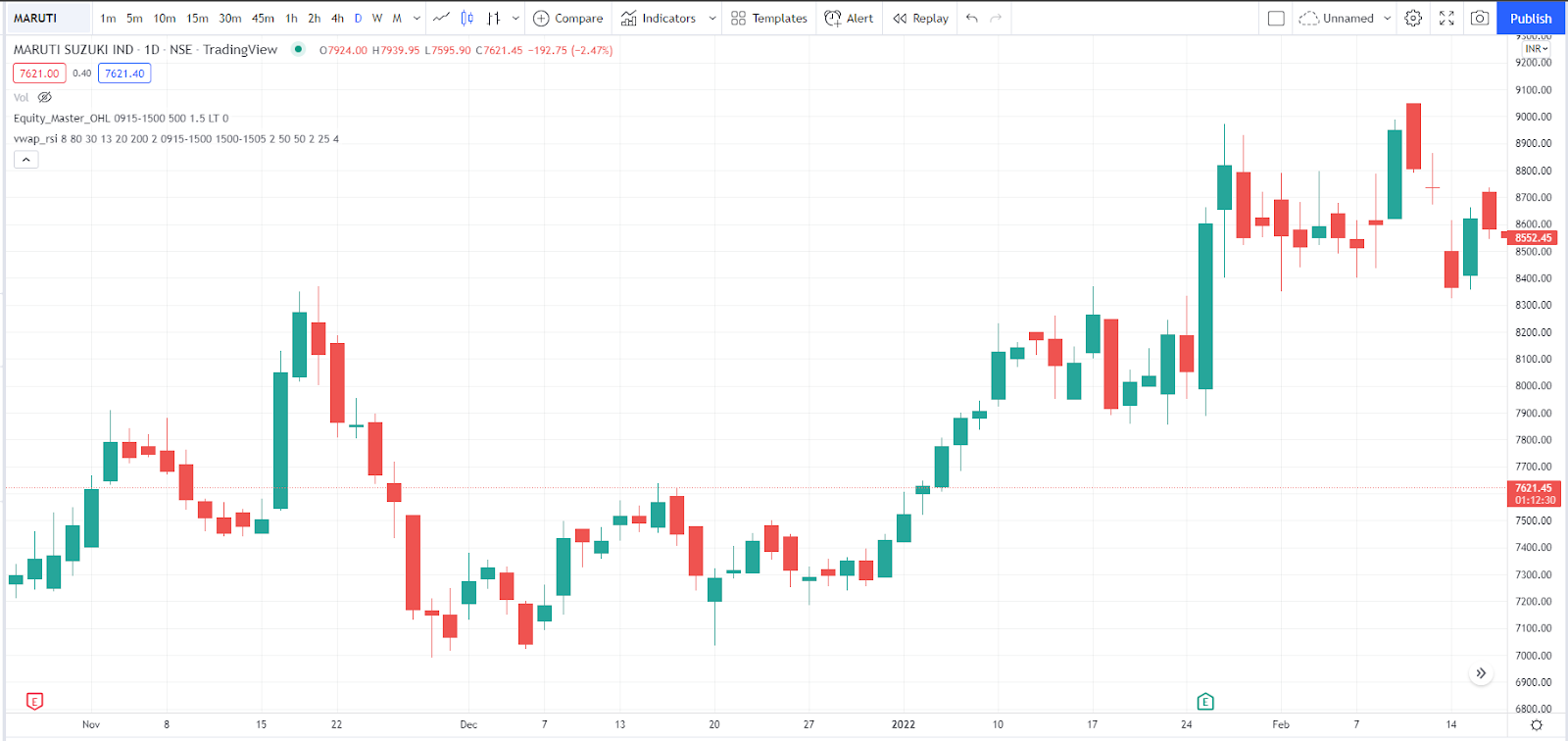Image resolution: width=1568 pixels, height=741 pixels.
Task: Switch to the monthly M timeframe
Action: (x=397, y=18)
